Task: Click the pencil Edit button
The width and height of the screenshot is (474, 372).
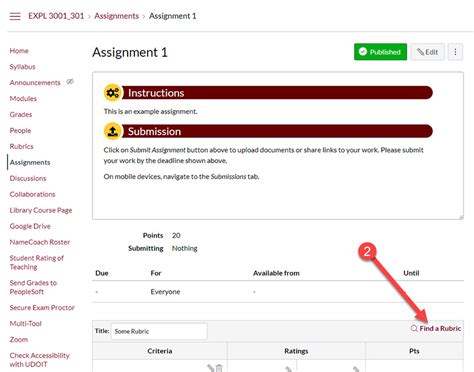Action: (427, 52)
